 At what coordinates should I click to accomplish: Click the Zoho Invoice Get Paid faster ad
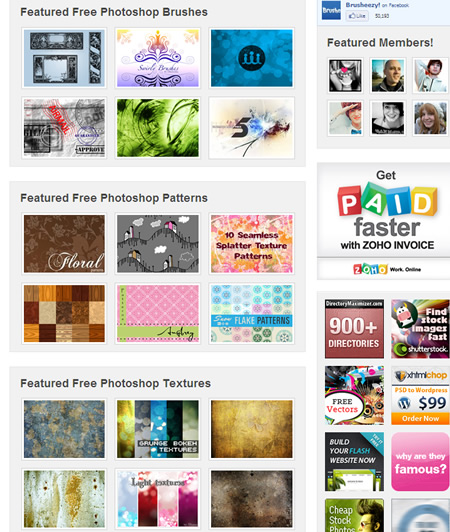383,221
